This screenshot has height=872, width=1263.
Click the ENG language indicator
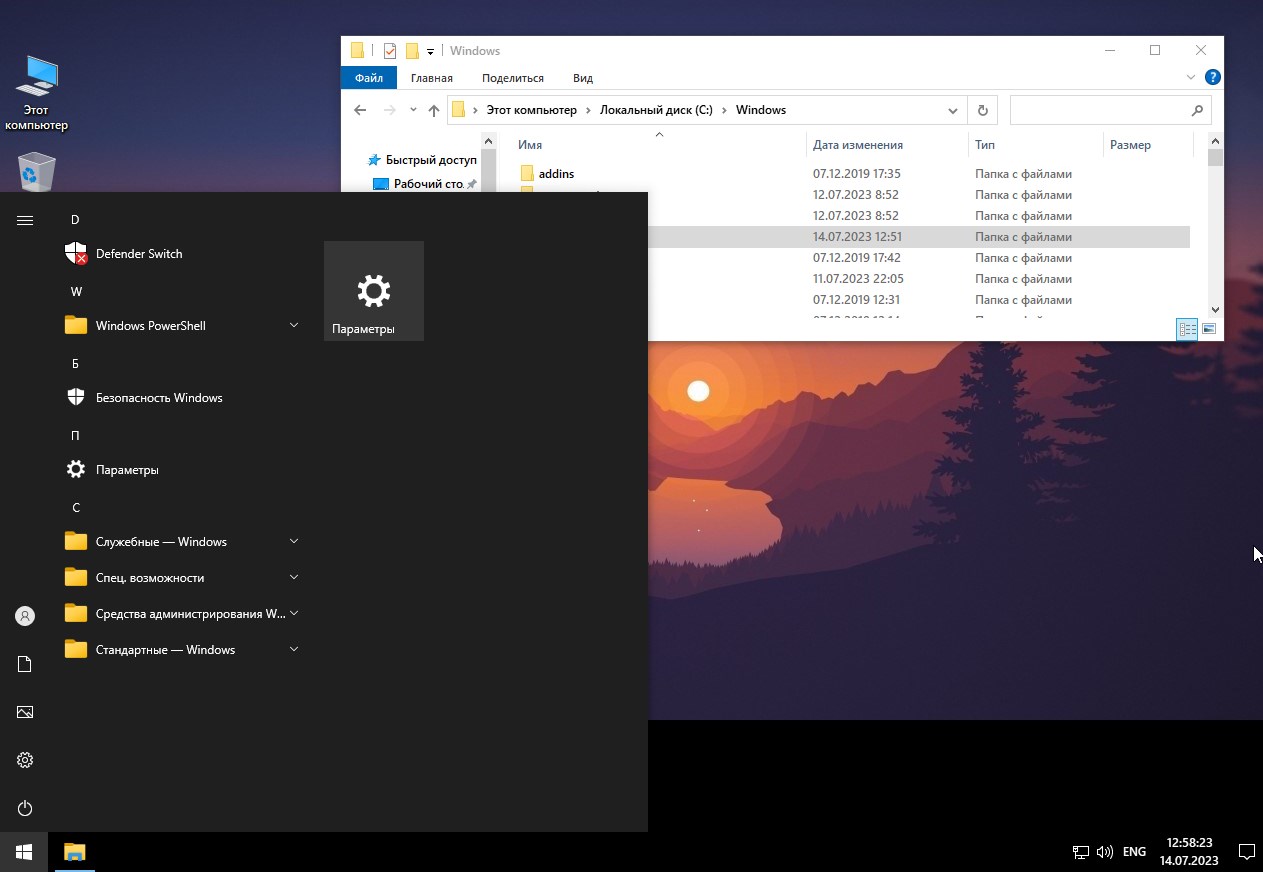point(1134,852)
